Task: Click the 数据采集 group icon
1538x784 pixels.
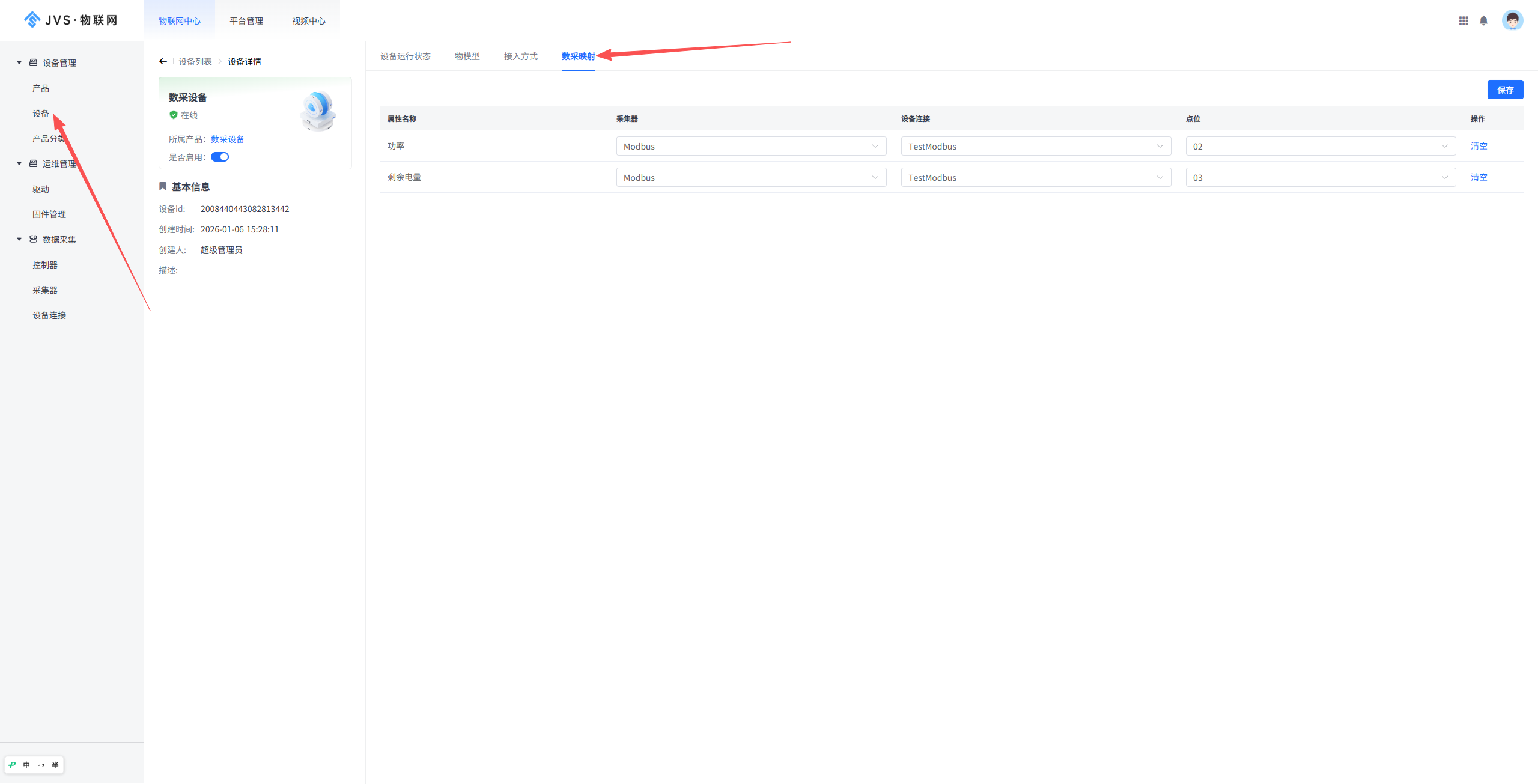Action: tap(34, 239)
